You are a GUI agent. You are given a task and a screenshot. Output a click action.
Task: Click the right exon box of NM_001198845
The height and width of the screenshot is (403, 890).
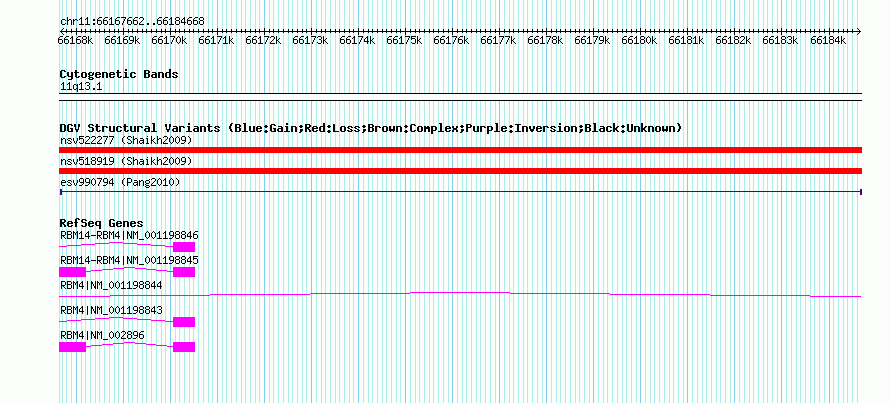pos(184,272)
